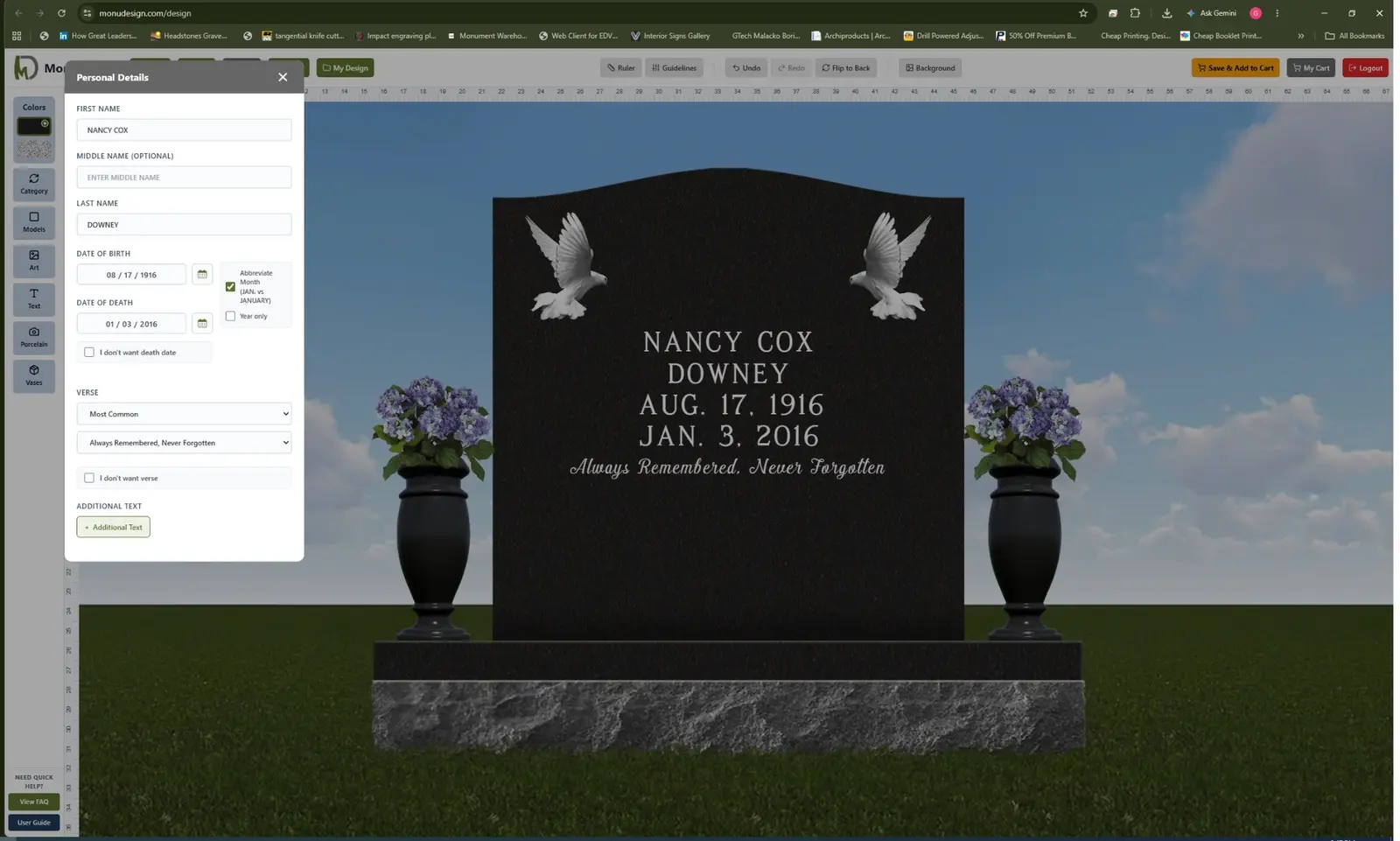Open the Models sidebar tool
This screenshot has width=1400, height=841.
[34, 222]
